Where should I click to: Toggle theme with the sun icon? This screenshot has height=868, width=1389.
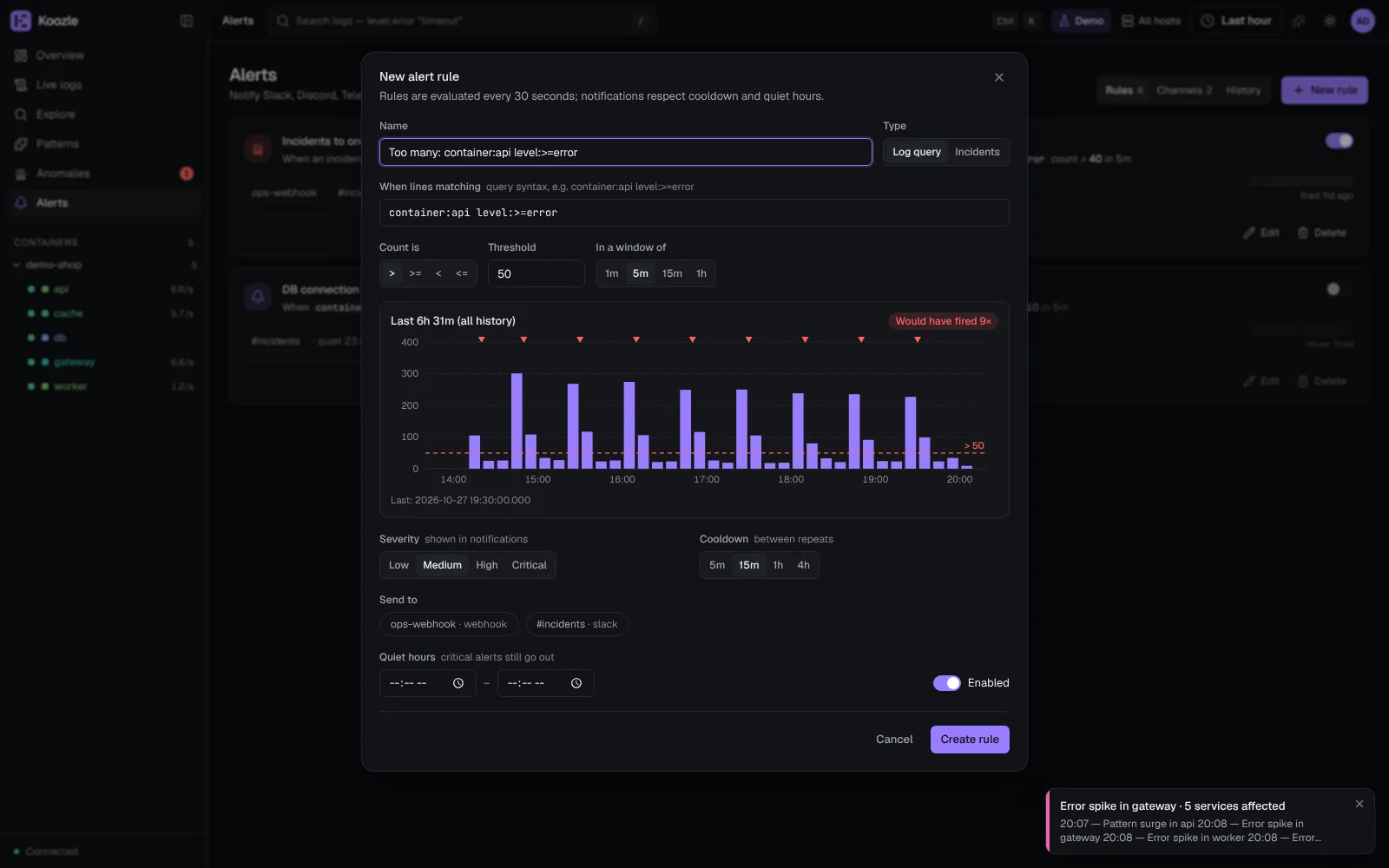coord(1330,21)
